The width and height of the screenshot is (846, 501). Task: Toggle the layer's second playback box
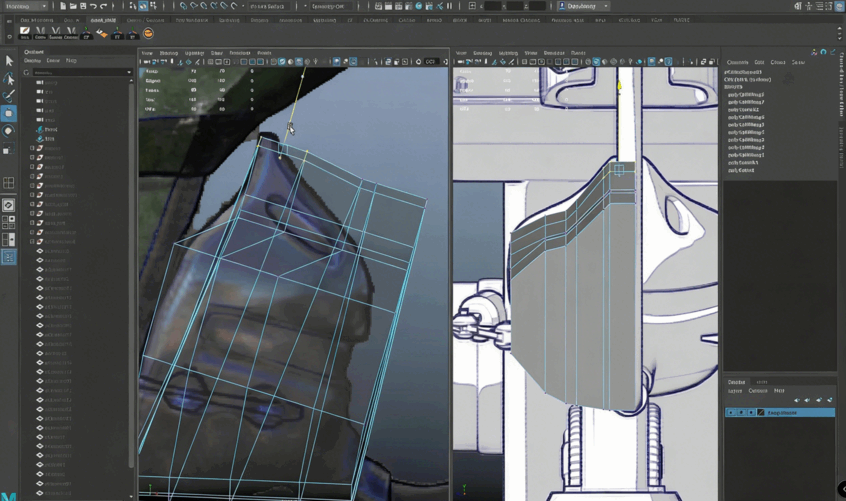coord(741,413)
